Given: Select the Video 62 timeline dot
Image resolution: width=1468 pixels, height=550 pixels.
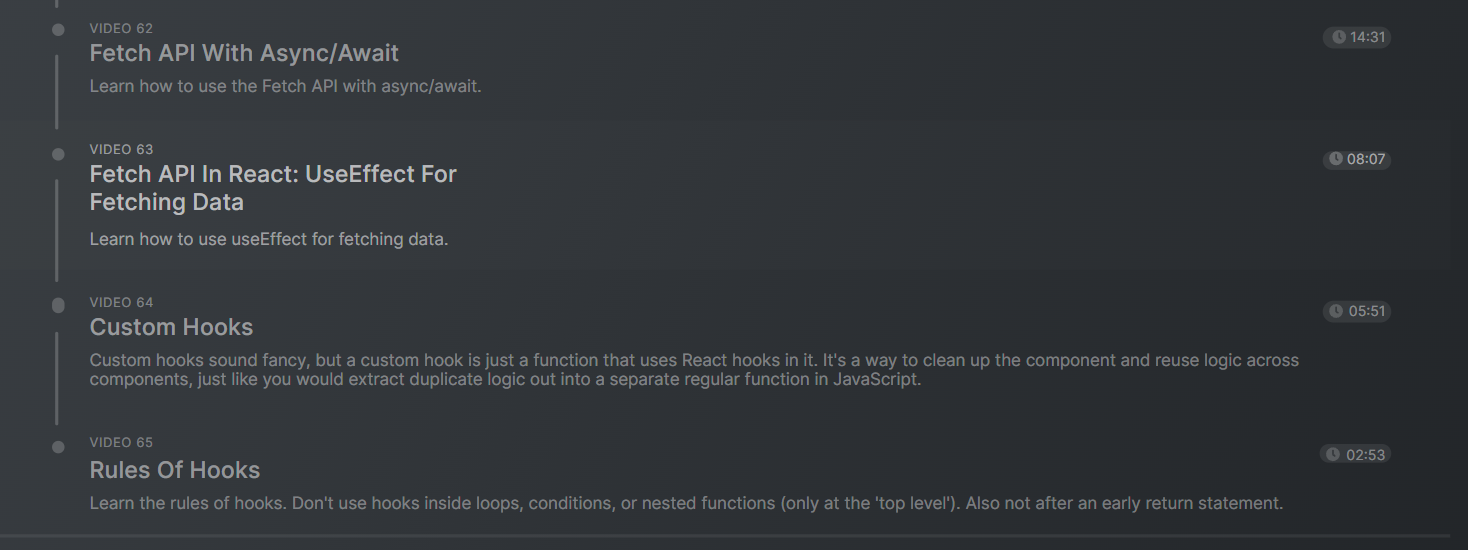Looking at the screenshot, I should (58, 30).
